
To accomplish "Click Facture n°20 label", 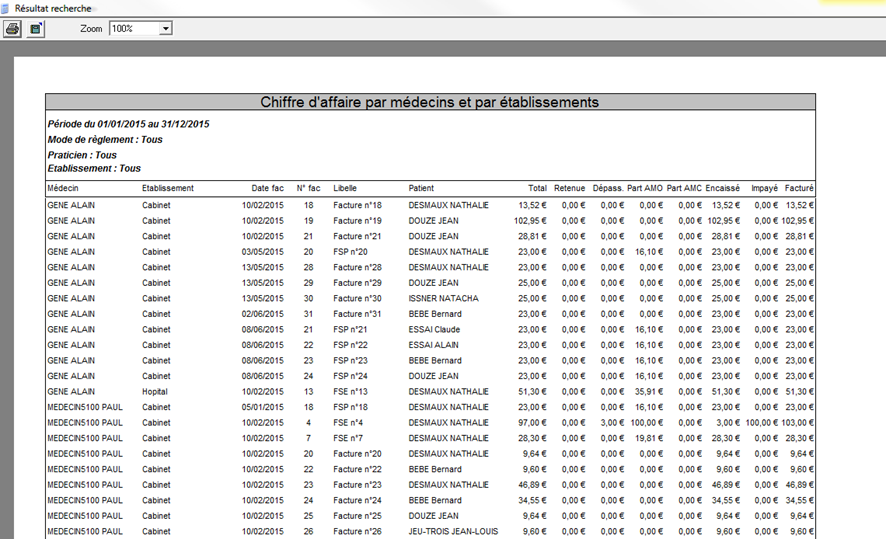I will 357,454.
